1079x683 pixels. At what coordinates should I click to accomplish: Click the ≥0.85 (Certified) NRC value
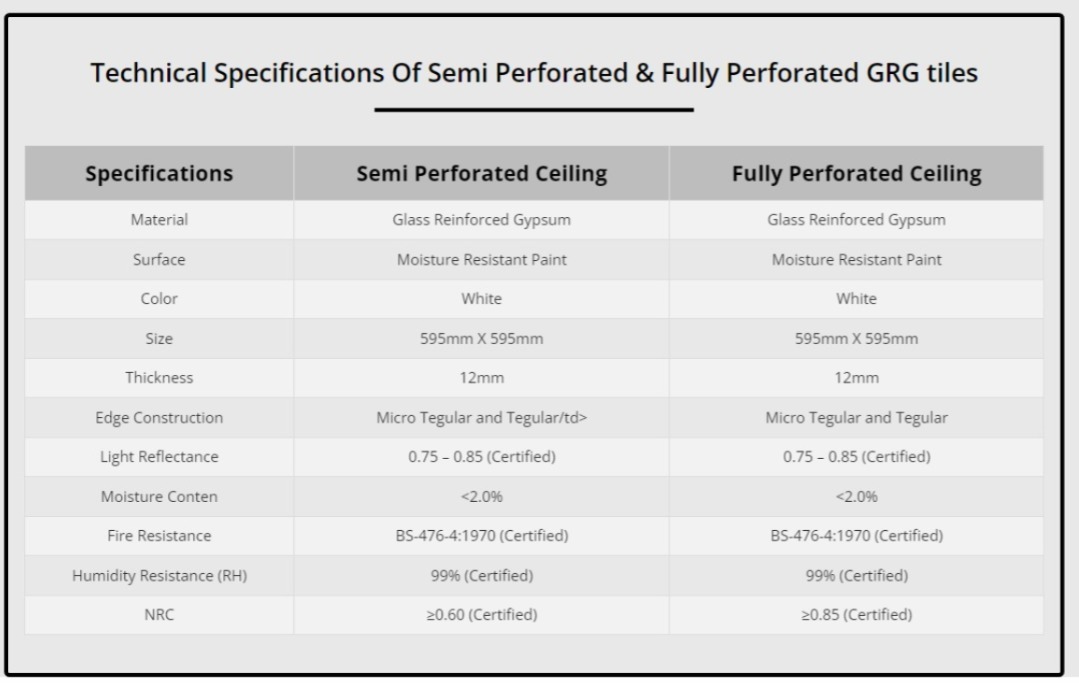(856, 615)
